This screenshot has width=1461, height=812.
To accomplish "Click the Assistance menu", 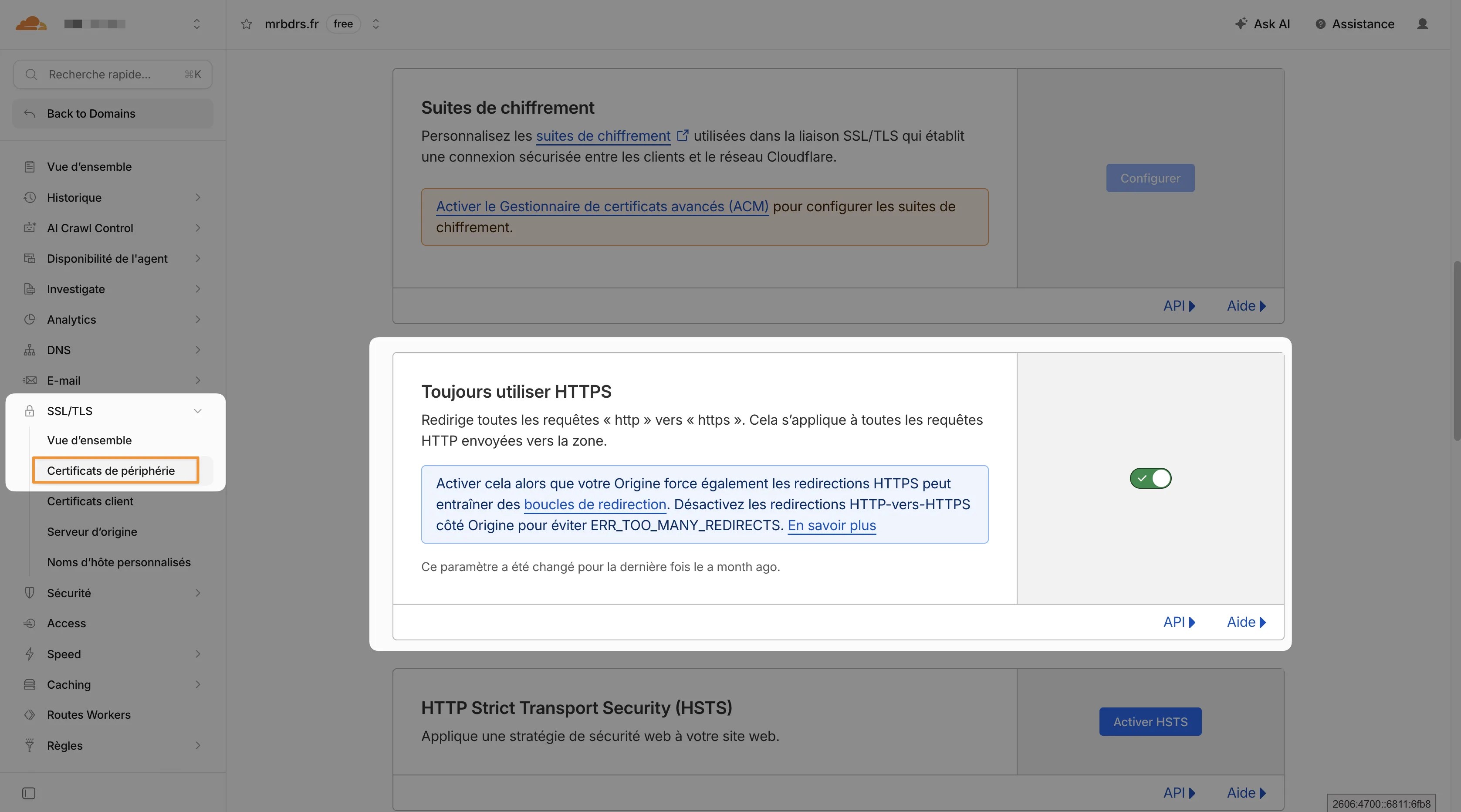I will (1354, 24).
